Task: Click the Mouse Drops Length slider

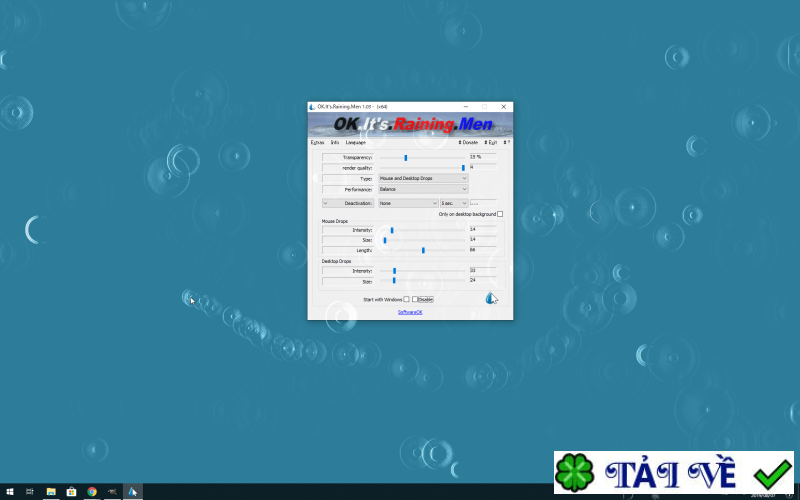Action: (422, 251)
